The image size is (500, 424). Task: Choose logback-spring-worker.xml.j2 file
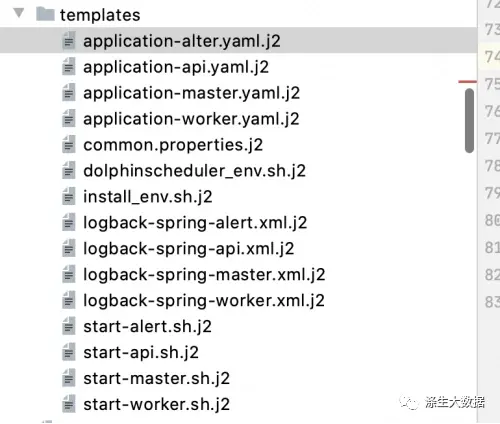tap(204, 301)
